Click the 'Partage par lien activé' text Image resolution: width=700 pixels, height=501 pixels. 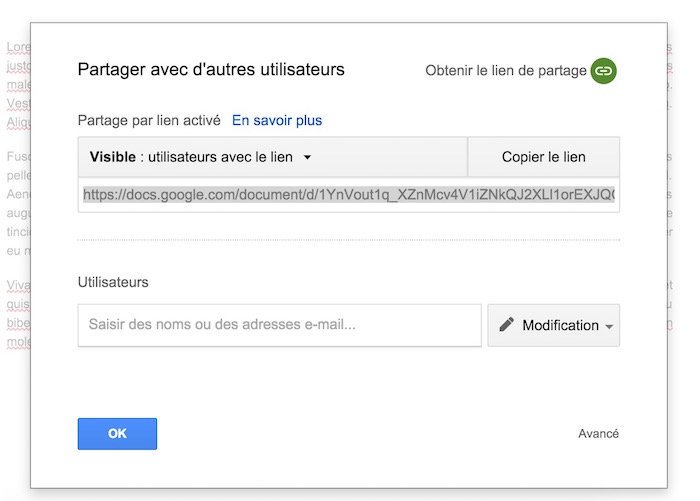coord(149,120)
